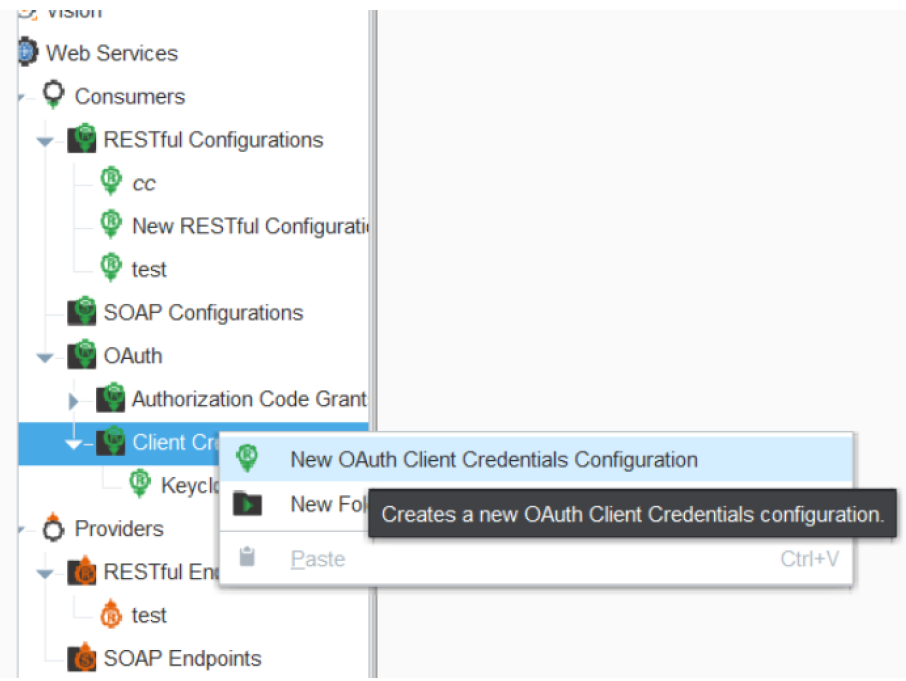Image resolution: width=906 pixels, height=681 pixels.
Task: Click the Authorization Code Grant folder icon
Action: (x=110, y=398)
